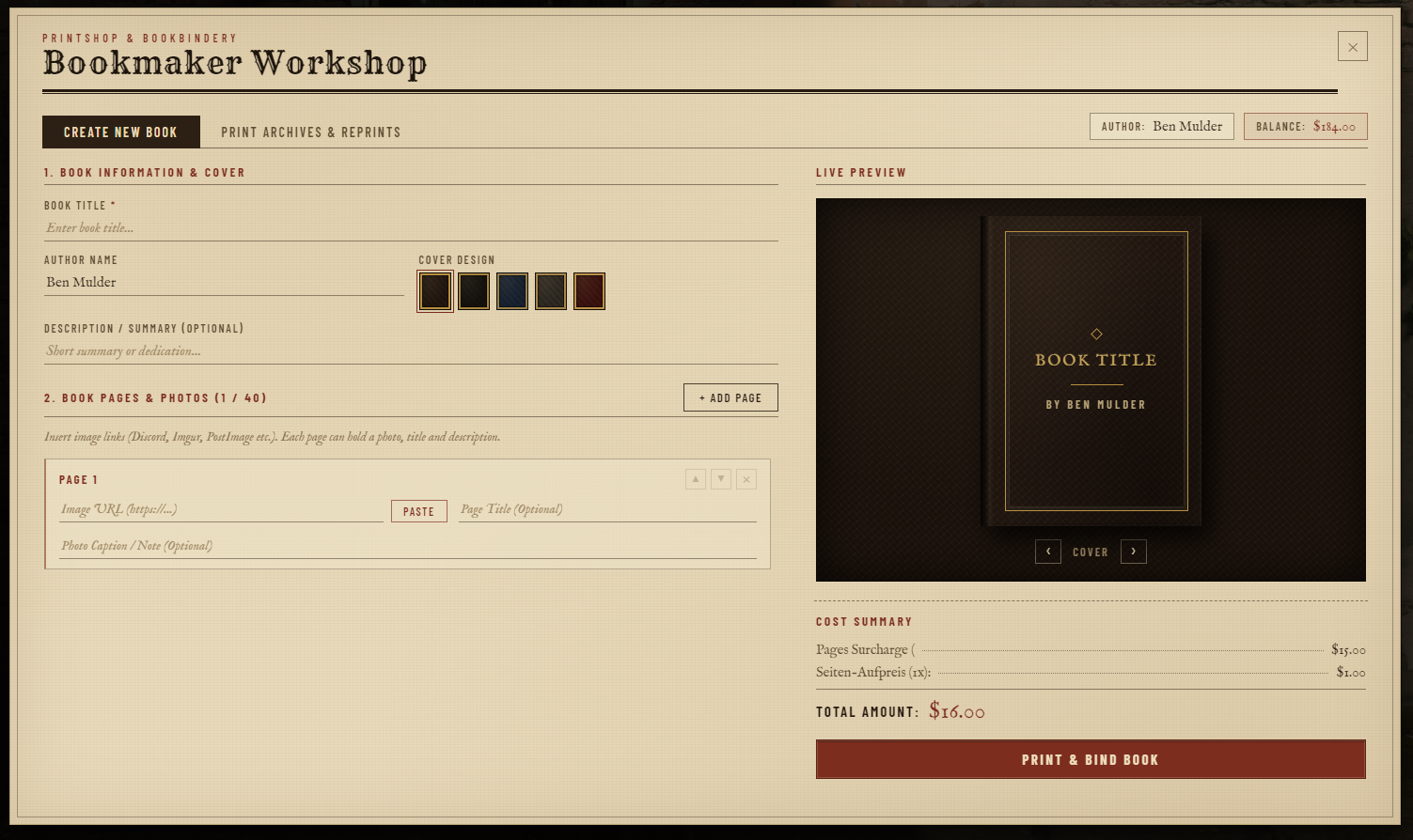Show next preview page with right chevron
Screen dimensions: 1413x840
click(1134, 552)
